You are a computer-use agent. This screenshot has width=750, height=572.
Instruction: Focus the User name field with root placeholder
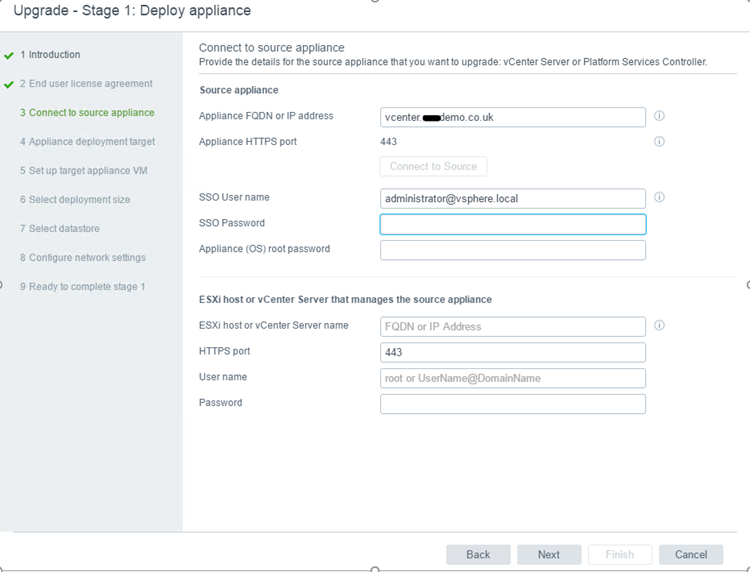513,378
